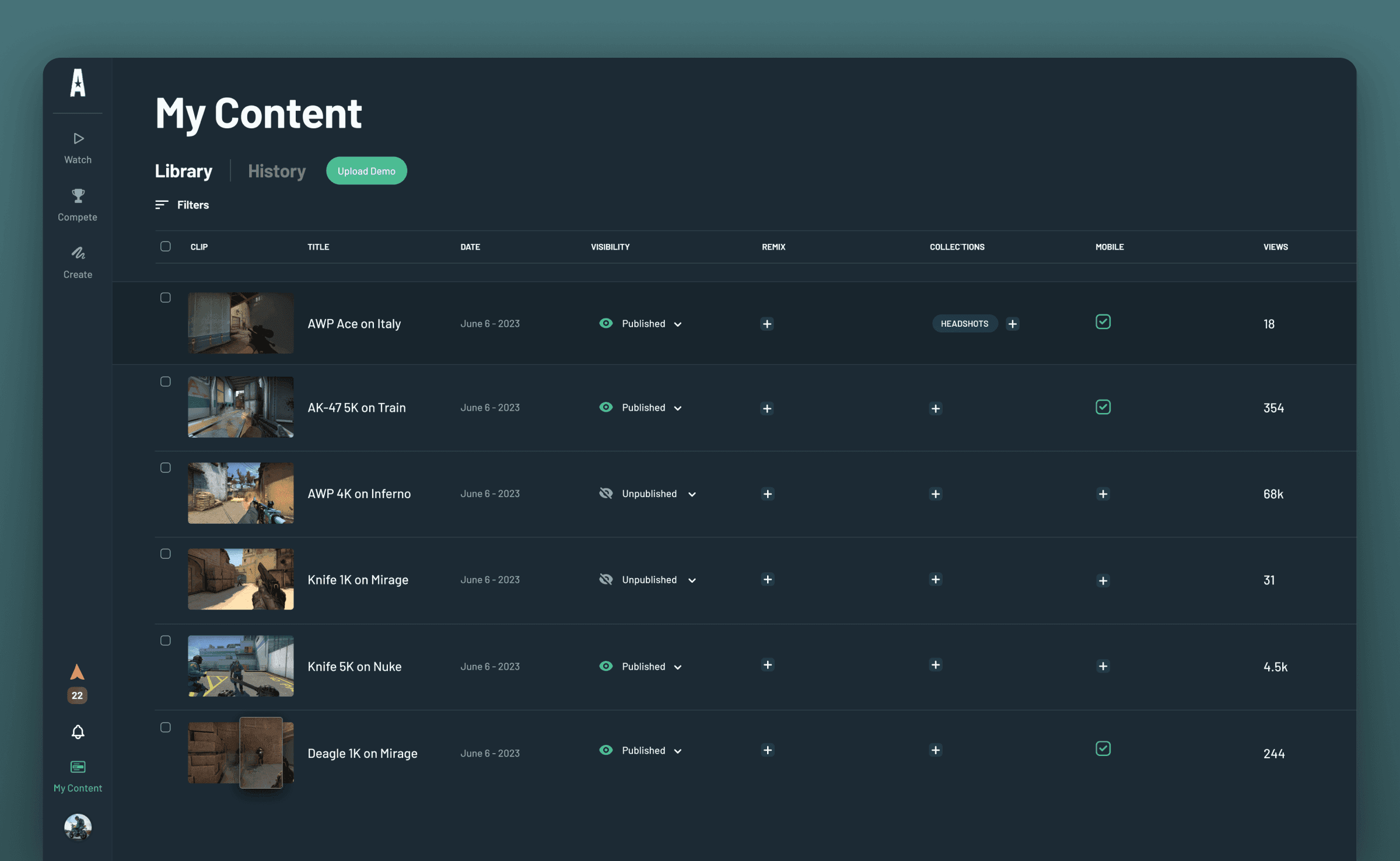1400x861 pixels.
Task: Open the AWP Ace on Italy title
Action: click(x=354, y=324)
